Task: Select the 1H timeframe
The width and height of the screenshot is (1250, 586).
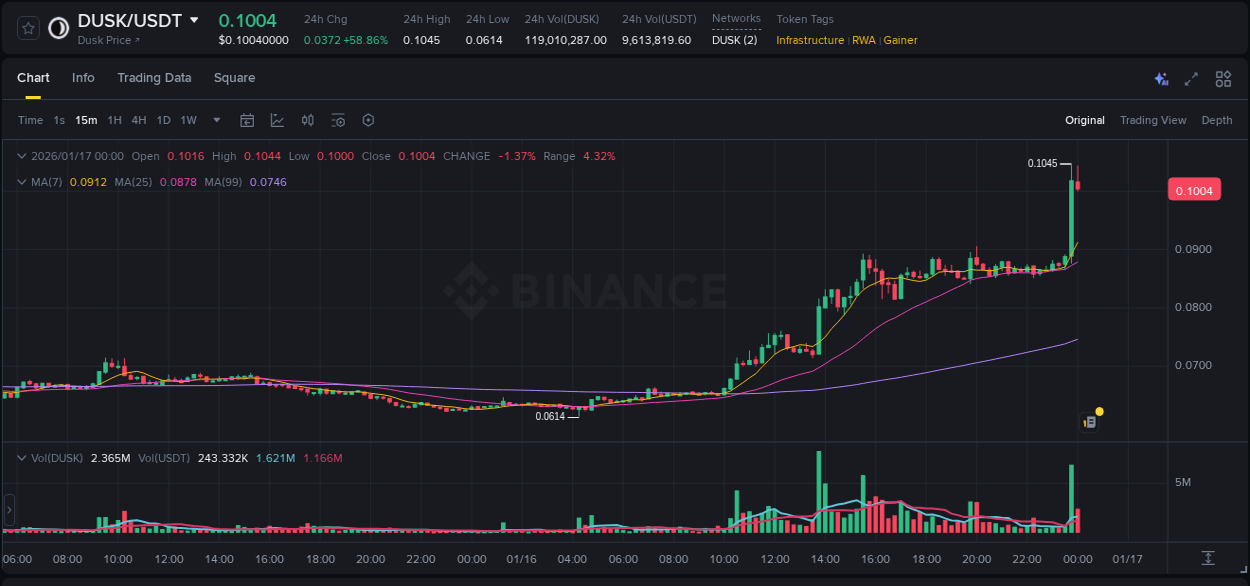Action: pos(114,120)
